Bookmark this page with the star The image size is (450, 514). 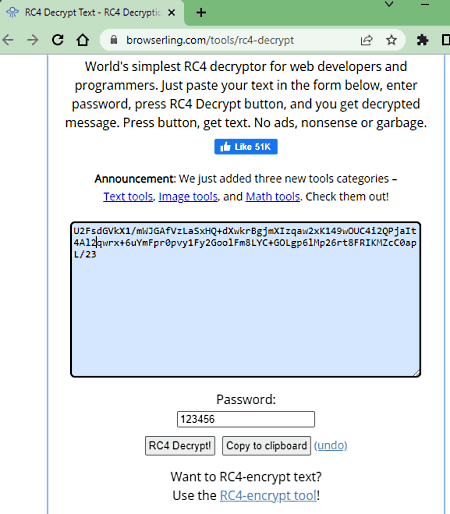pos(391,40)
